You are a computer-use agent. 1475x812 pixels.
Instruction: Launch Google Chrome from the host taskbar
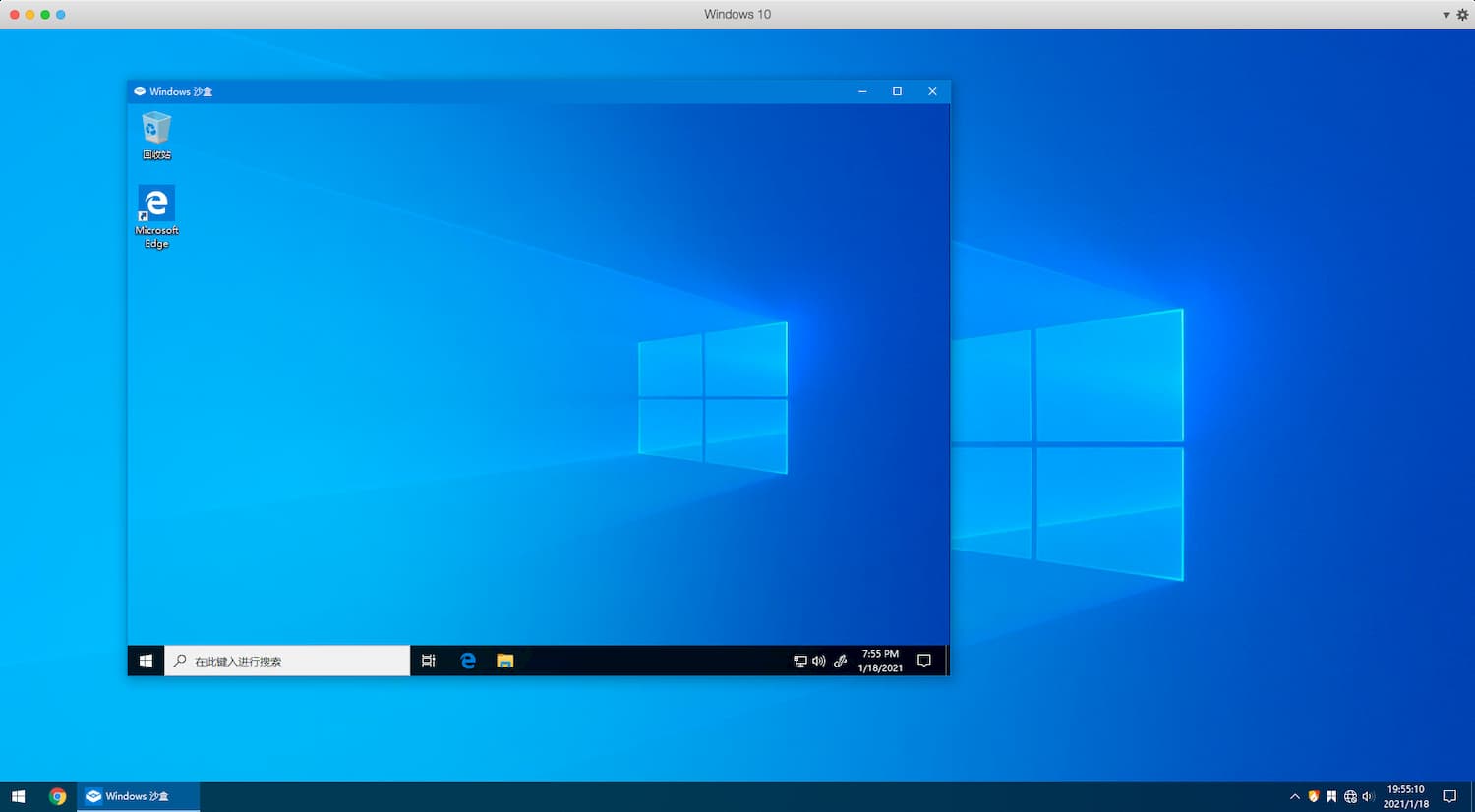[58, 796]
